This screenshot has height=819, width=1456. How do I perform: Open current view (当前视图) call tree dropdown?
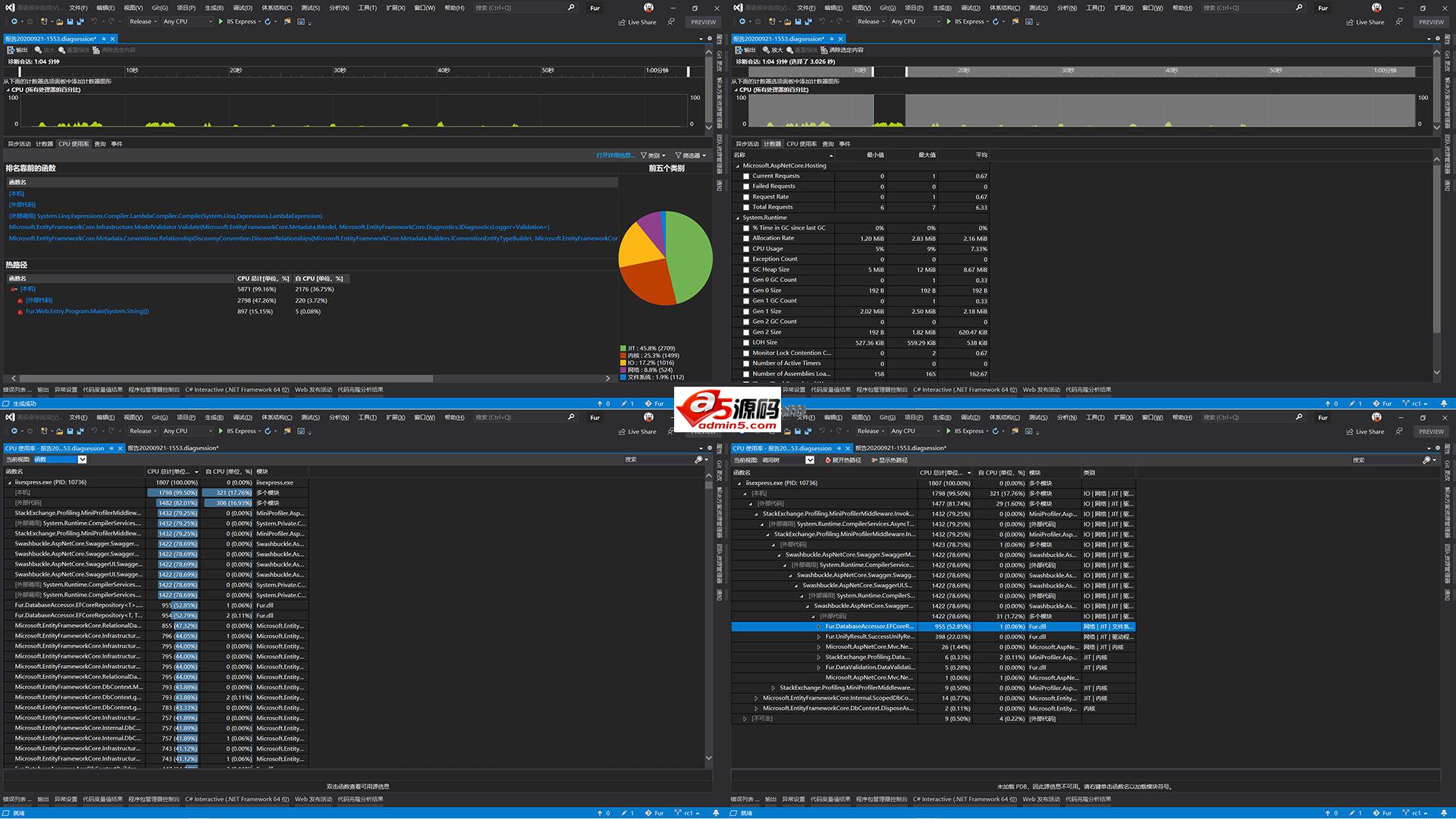tap(810, 460)
